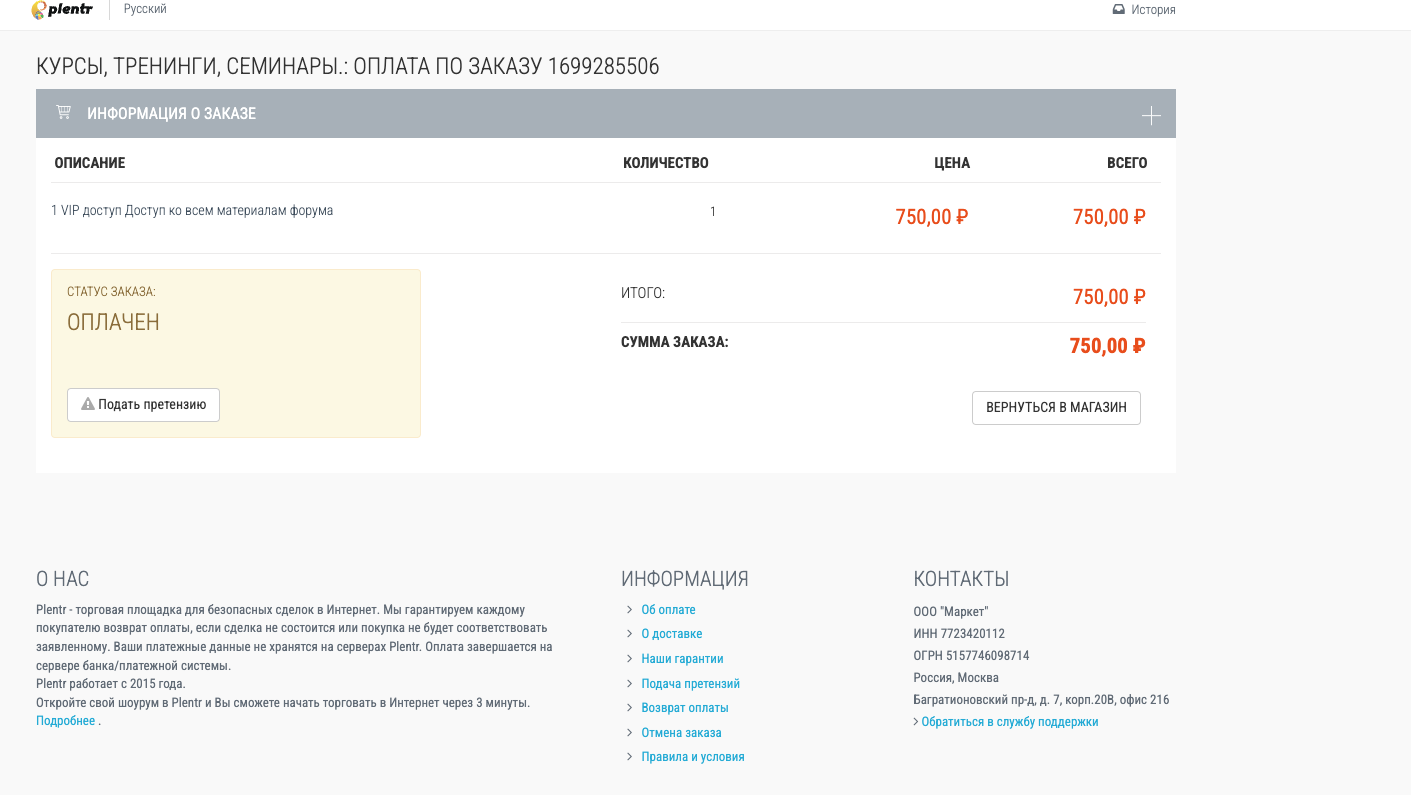
Task: Click the ВСЕГО column header
Action: tap(1127, 163)
